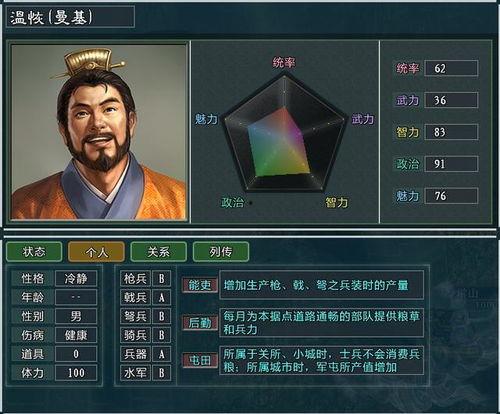Select the 个人 tab
This screenshot has height=414, width=500.
pyautogui.click(x=96, y=252)
